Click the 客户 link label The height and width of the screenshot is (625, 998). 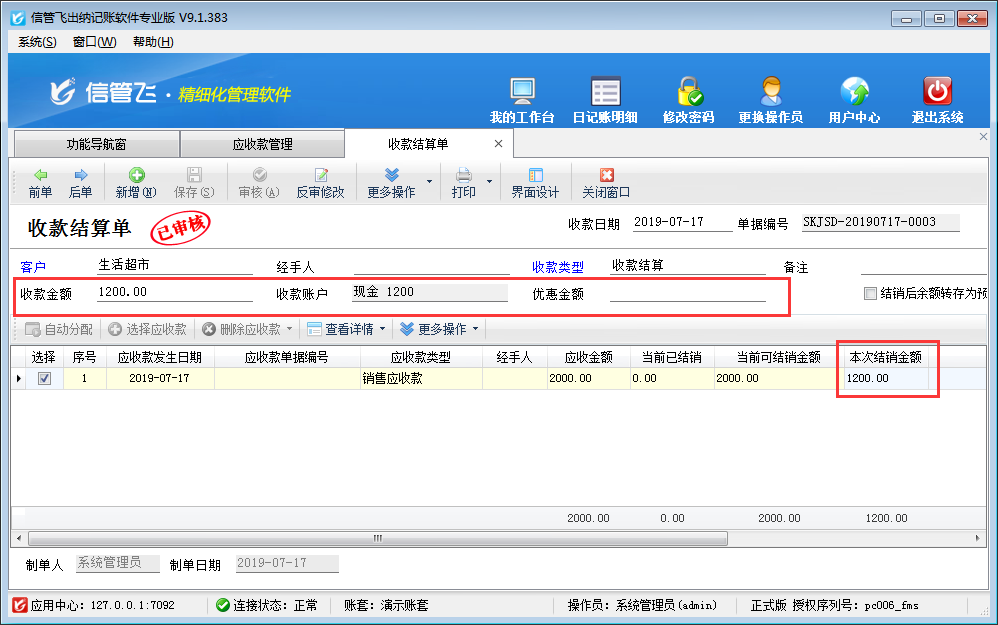point(33,268)
